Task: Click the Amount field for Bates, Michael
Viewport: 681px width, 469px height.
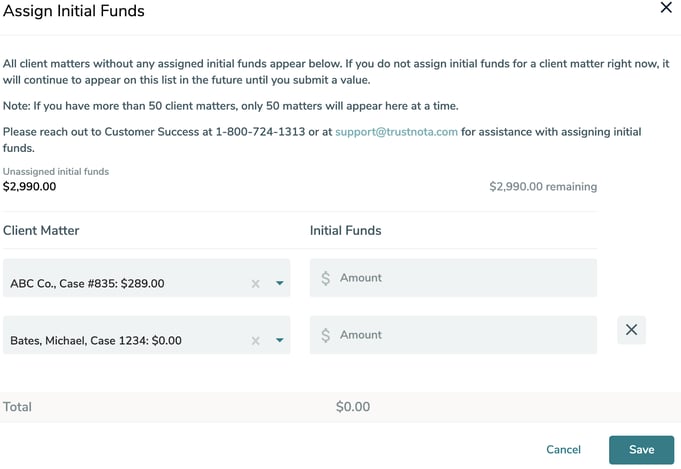Action: point(460,335)
